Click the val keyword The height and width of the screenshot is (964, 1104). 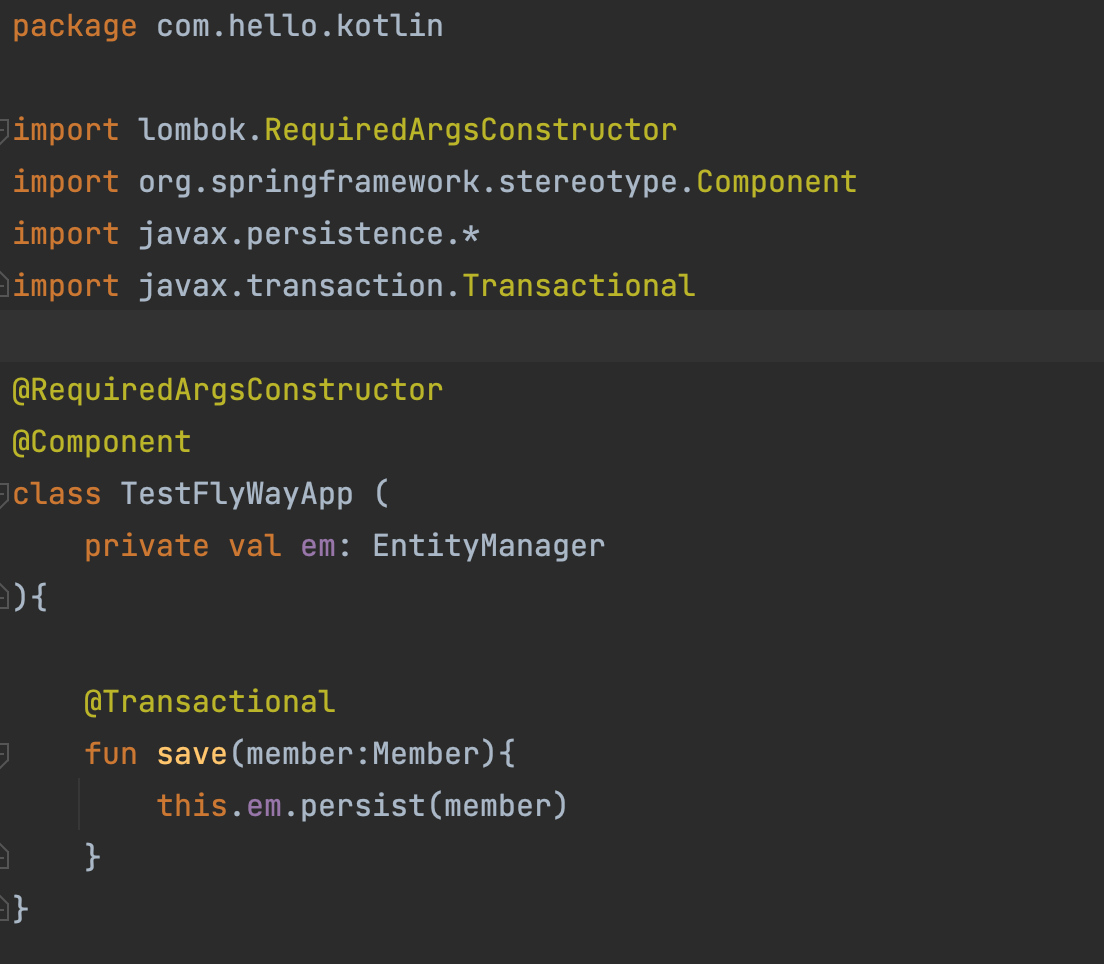click(x=255, y=546)
